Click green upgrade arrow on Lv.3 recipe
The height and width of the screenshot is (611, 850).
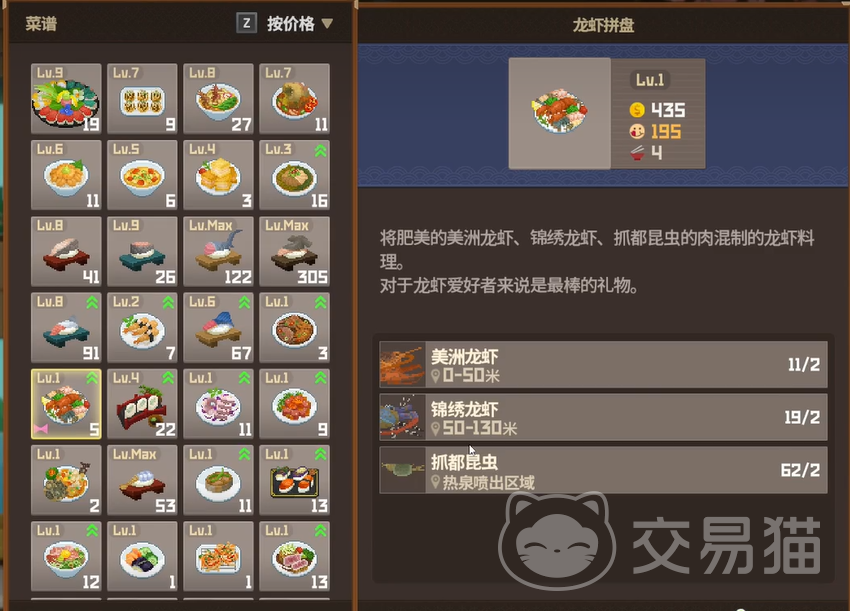click(x=321, y=151)
